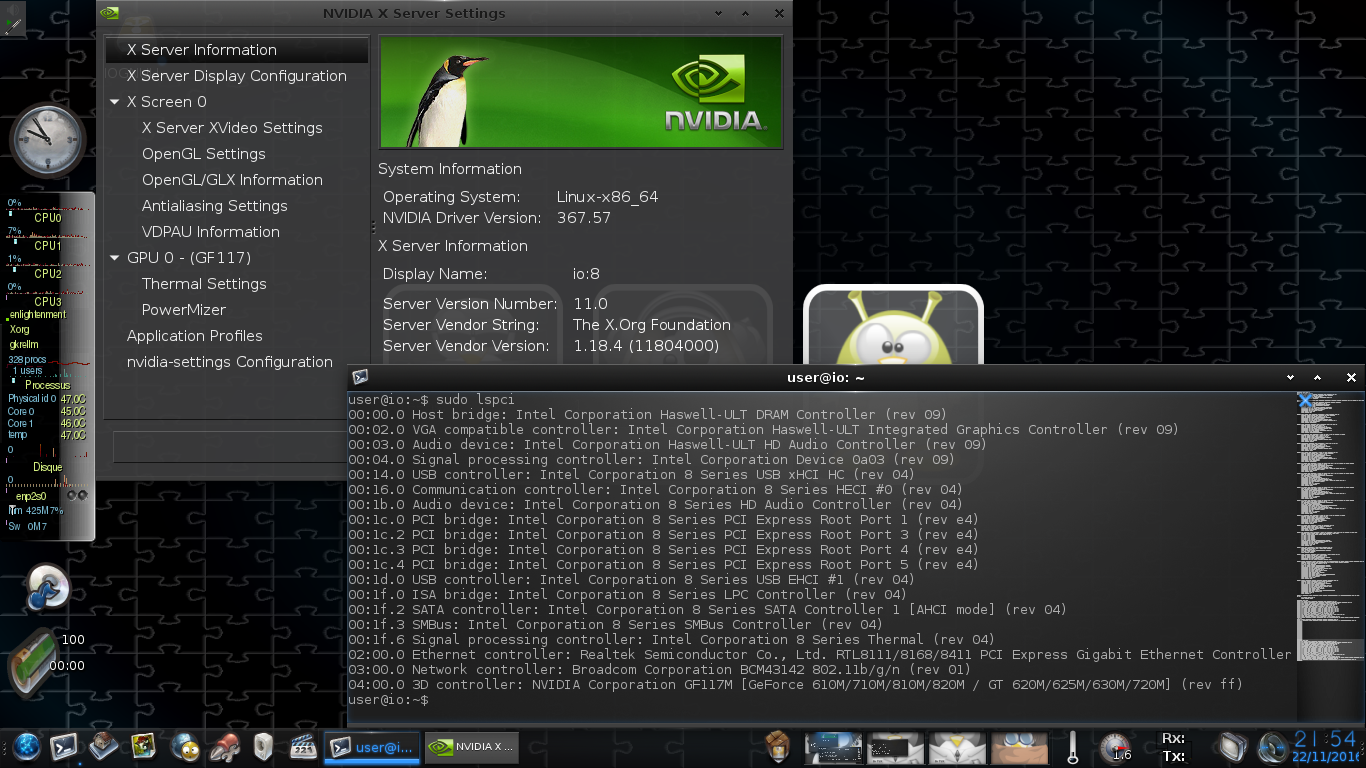Click the CPU frequency gauge gadget

coord(1115,747)
